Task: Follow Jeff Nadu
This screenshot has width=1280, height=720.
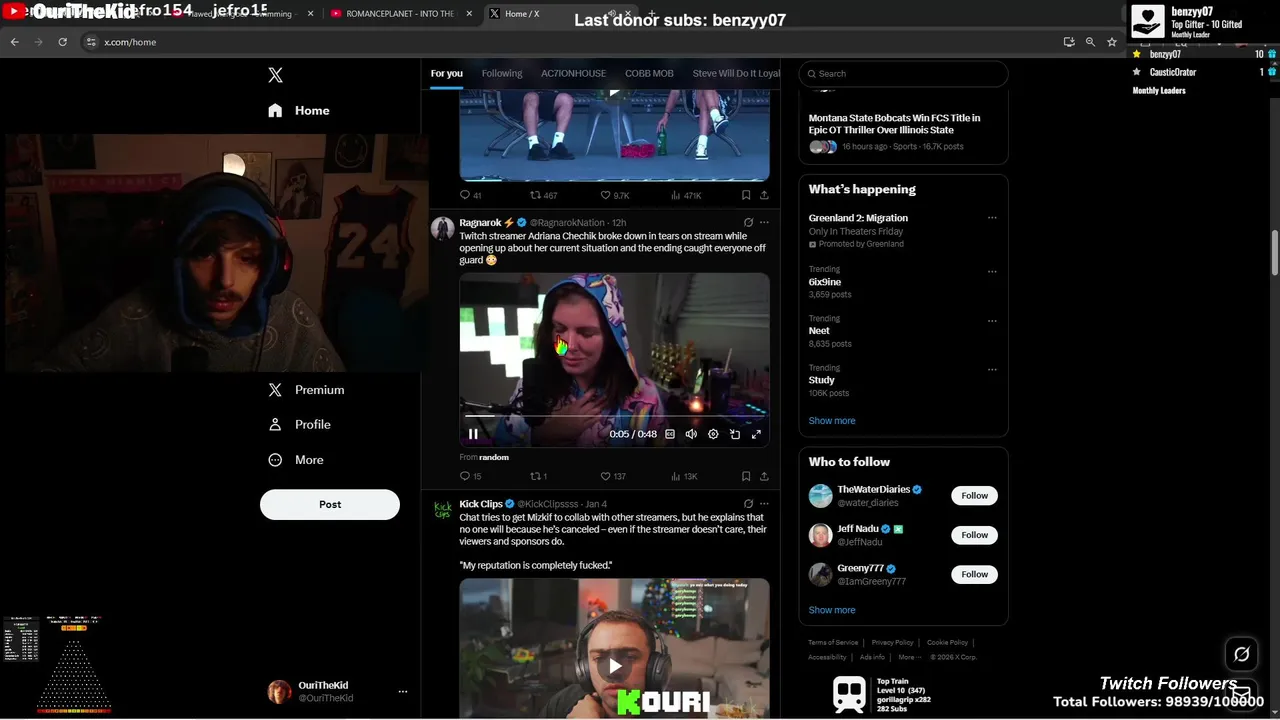Action: point(974,535)
